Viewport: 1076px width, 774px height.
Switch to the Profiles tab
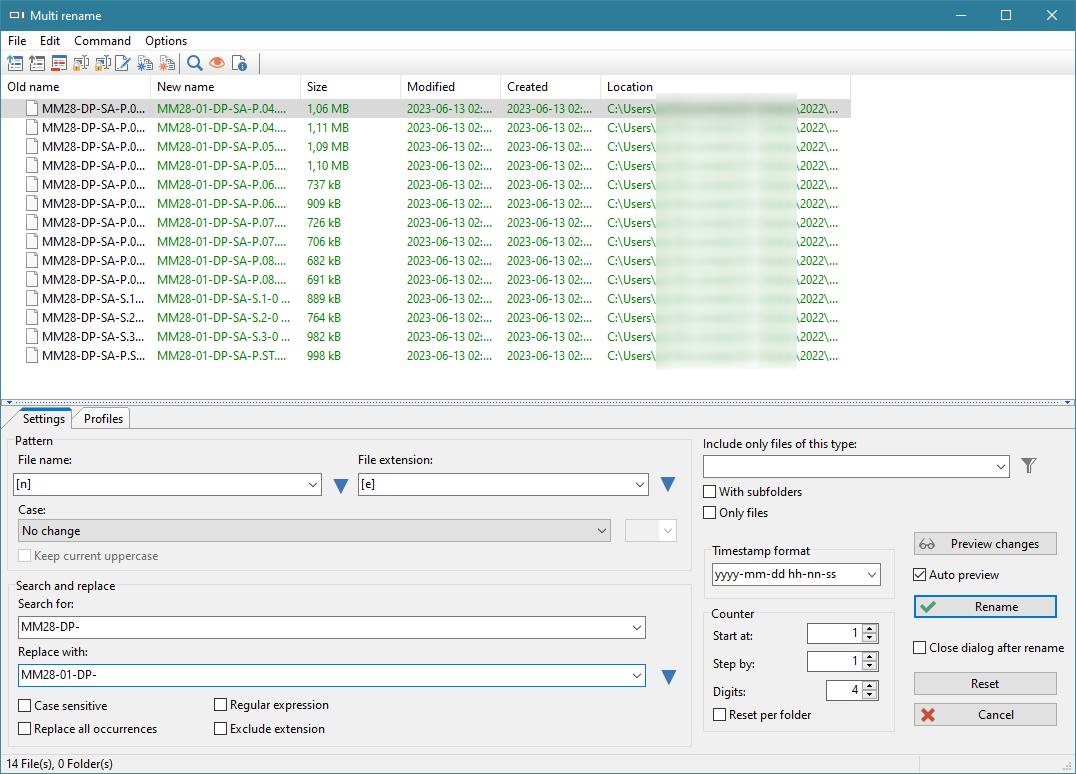[x=103, y=419]
